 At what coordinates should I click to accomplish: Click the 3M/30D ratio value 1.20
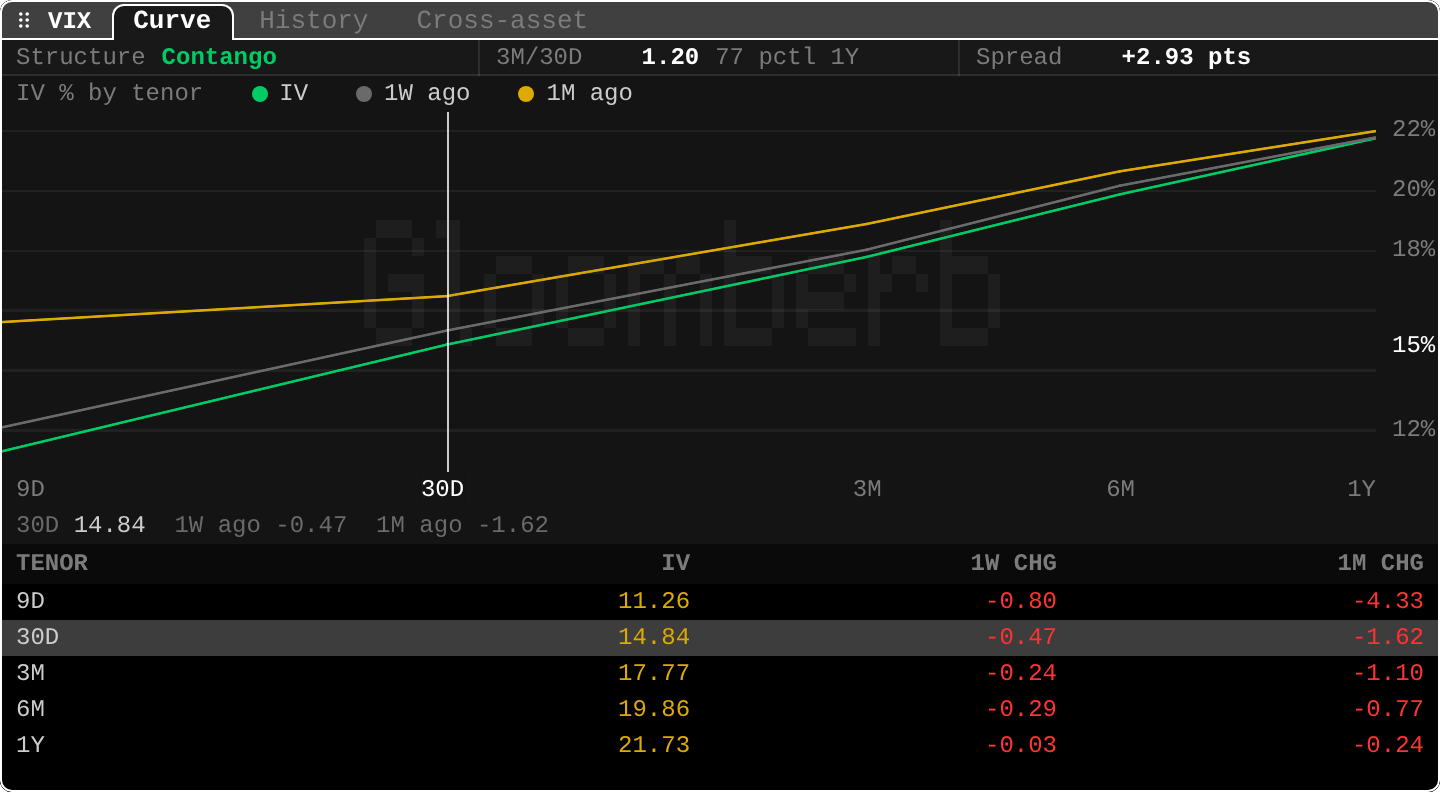tap(670, 58)
